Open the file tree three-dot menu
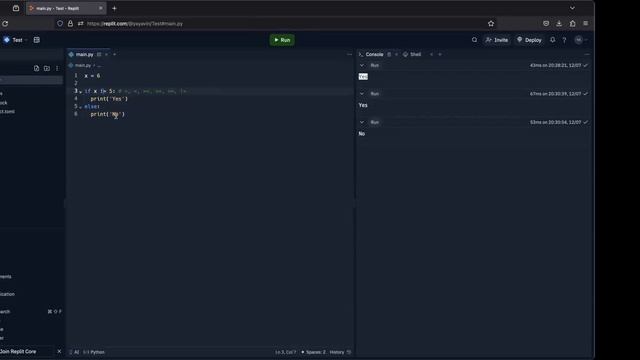Screen dimensions: 640x360 [57, 68]
